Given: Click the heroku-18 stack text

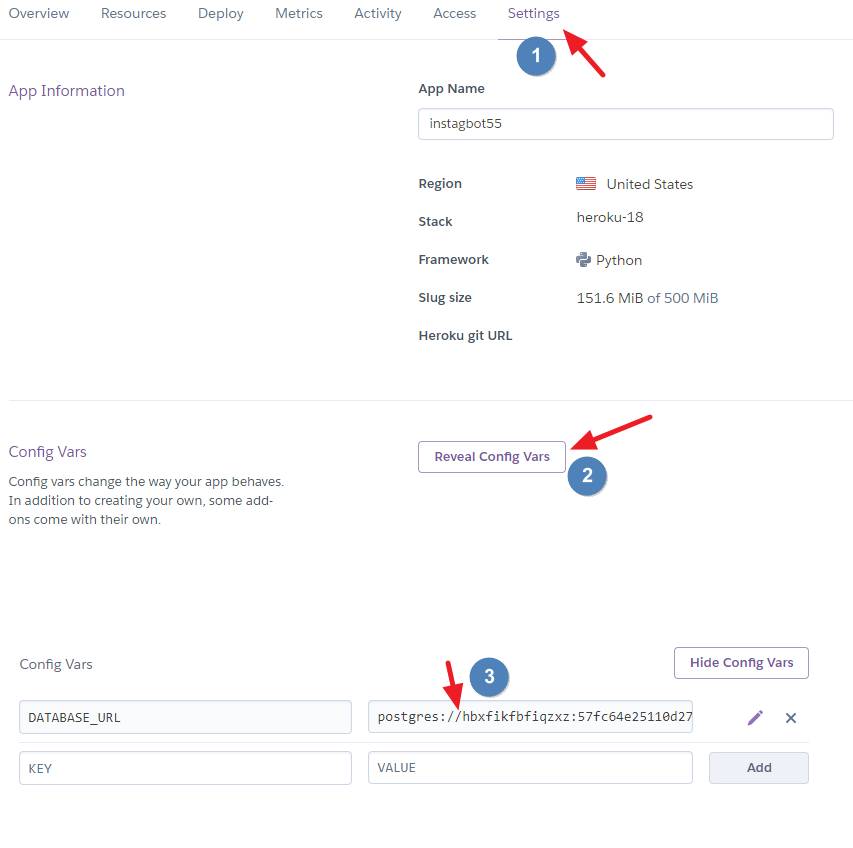Looking at the screenshot, I should [x=610, y=217].
